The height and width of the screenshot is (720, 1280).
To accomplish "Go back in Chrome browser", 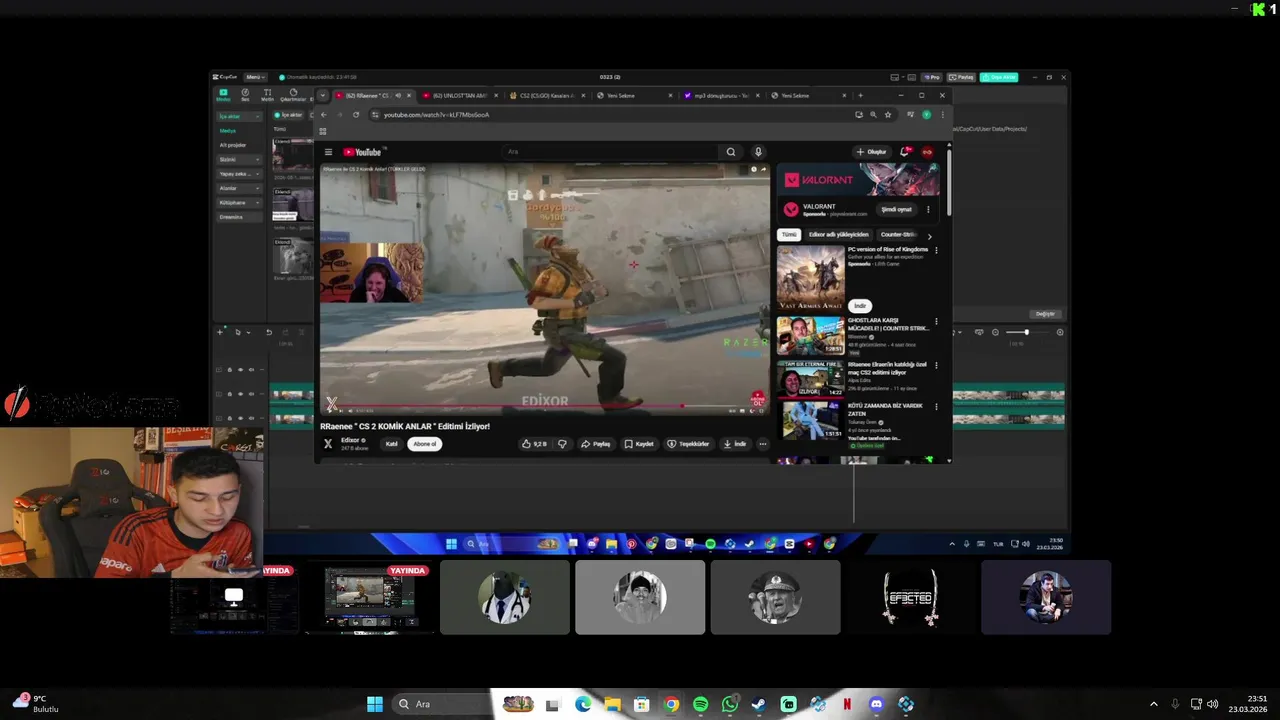I will 323,115.
